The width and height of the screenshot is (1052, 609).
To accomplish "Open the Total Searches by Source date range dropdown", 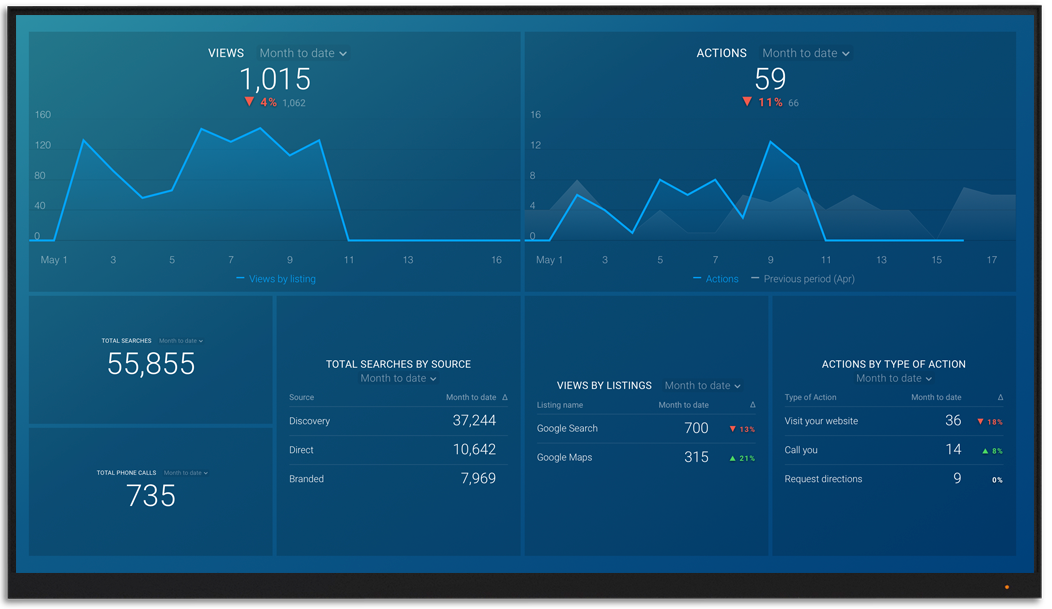I will [x=398, y=379].
